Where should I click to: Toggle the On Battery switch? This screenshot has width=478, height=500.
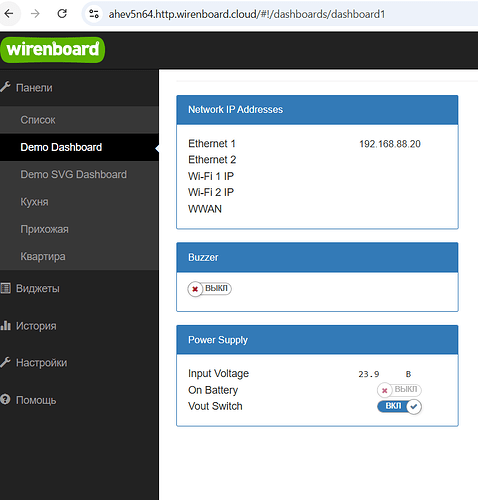point(399,390)
